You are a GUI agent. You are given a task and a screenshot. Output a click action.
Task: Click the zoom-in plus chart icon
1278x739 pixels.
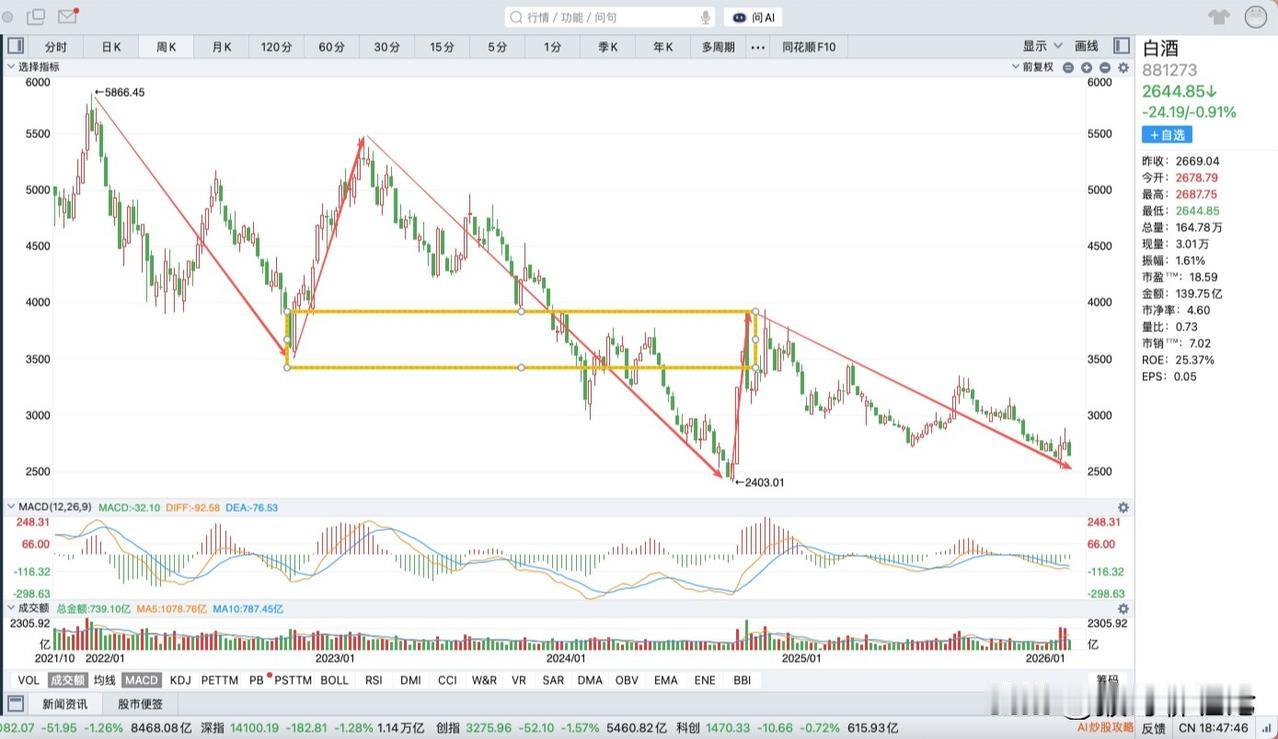pyautogui.click(x=1086, y=68)
